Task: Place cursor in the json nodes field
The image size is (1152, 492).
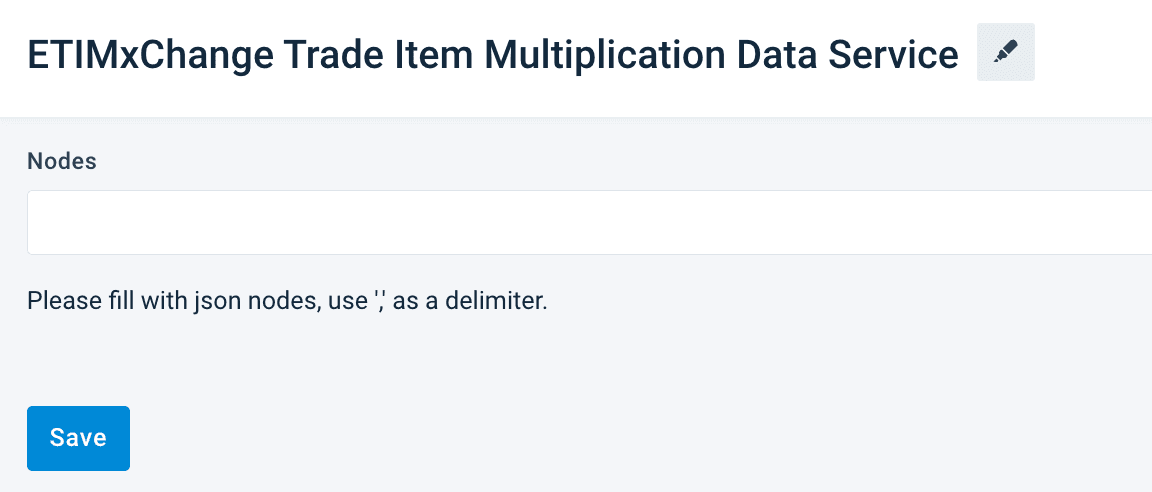Action: click(588, 222)
